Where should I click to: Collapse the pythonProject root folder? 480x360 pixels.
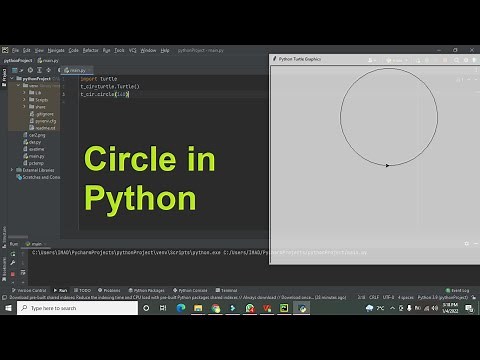(x=13, y=79)
